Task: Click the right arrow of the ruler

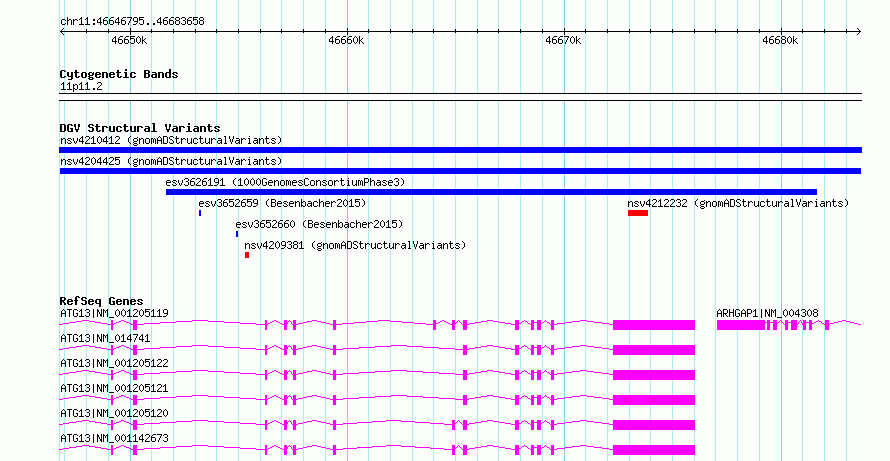Action: click(x=859, y=32)
